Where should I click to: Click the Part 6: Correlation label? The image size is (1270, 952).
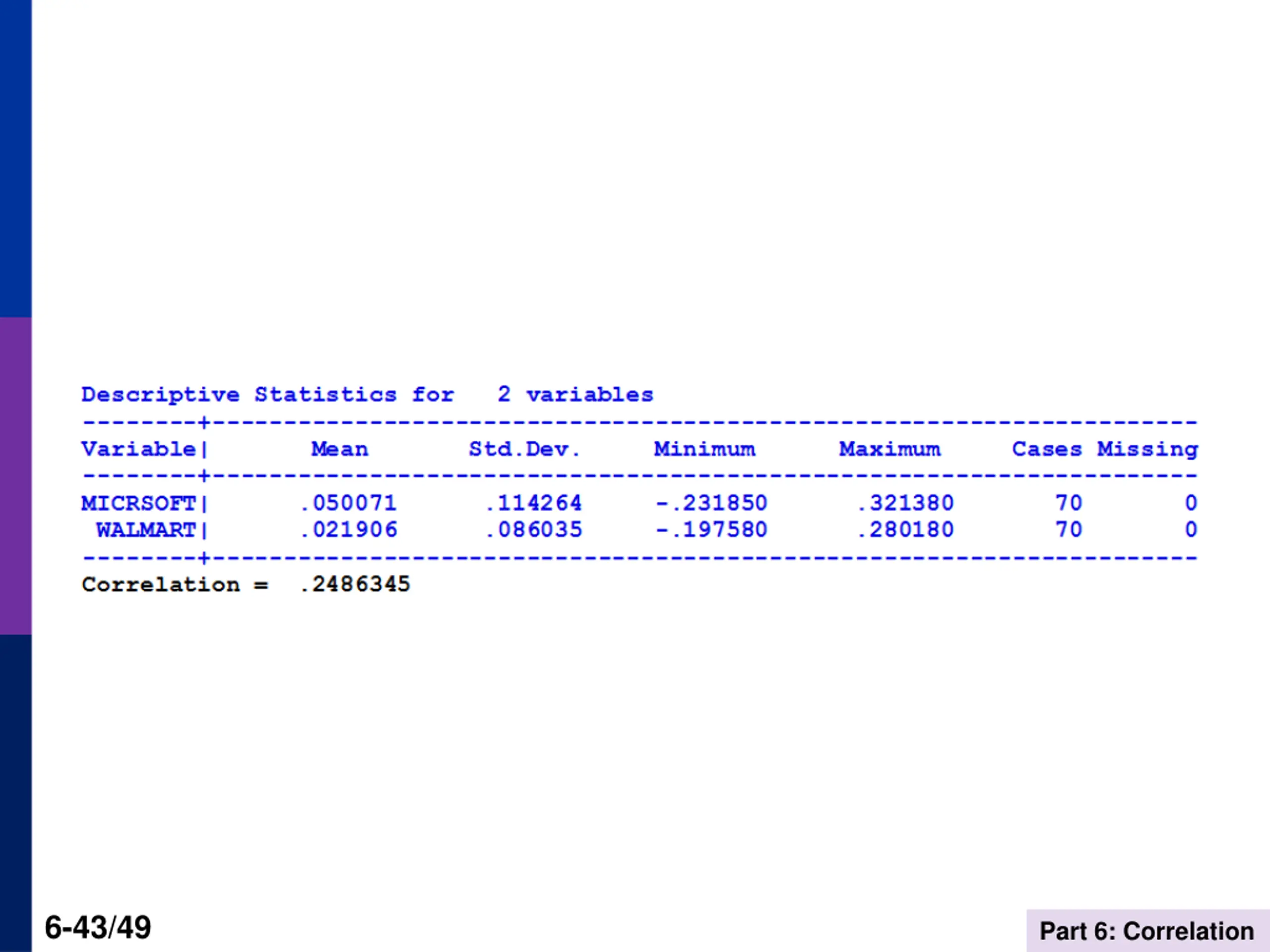click(x=1146, y=931)
